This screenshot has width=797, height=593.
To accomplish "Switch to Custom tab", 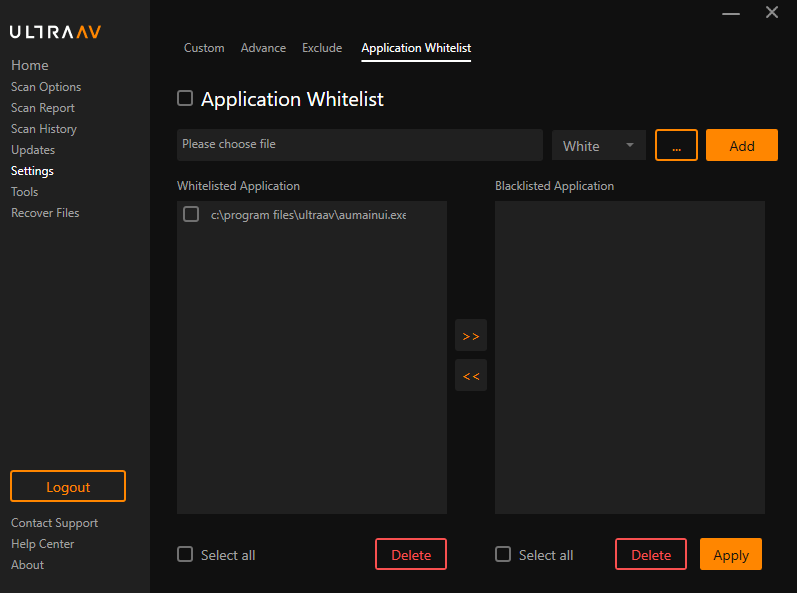I will click(x=204, y=48).
